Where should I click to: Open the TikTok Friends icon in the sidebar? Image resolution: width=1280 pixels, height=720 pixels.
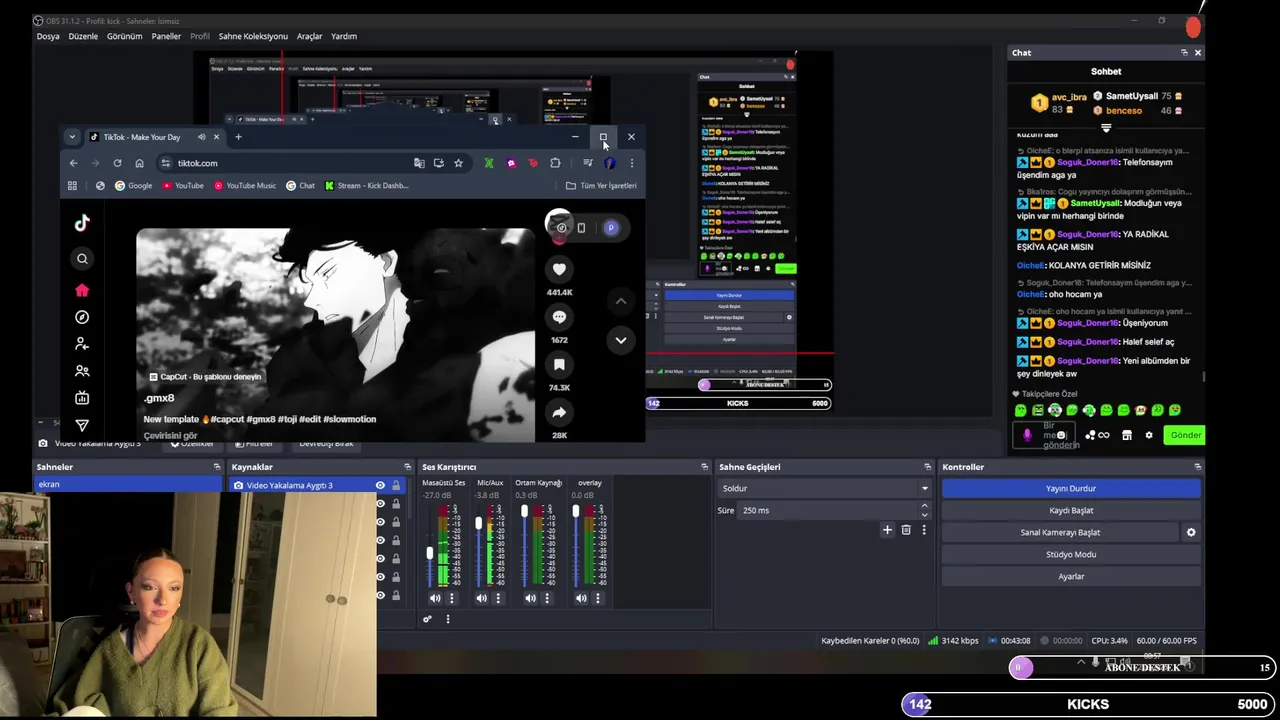pos(82,371)
